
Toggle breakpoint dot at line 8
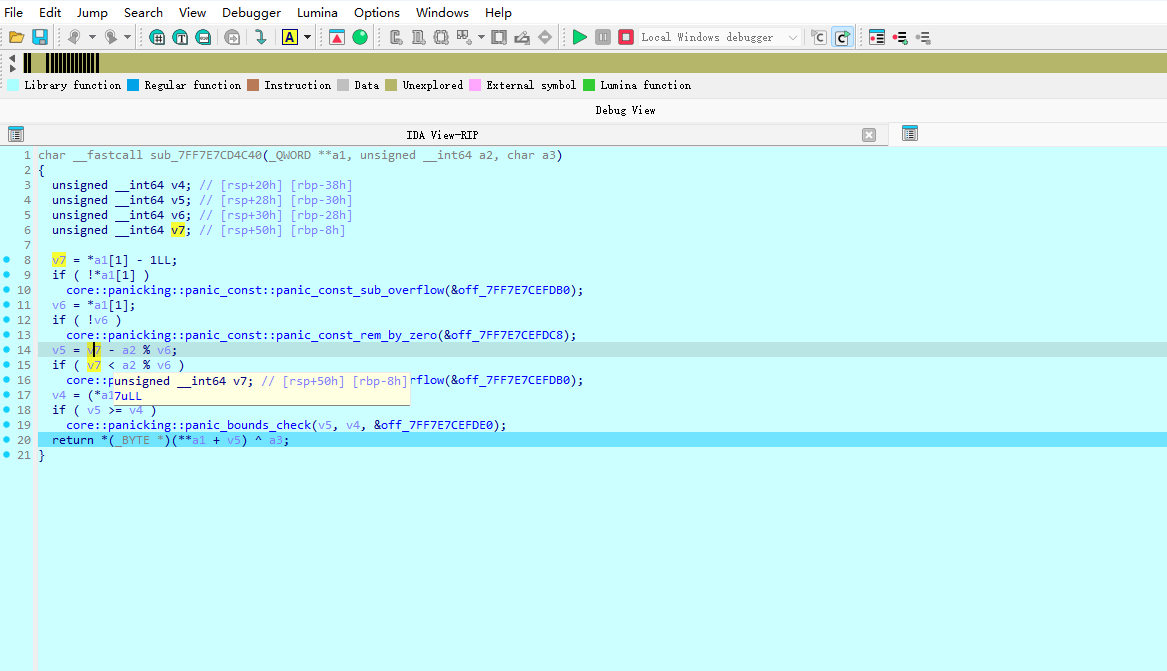point(7,260)
